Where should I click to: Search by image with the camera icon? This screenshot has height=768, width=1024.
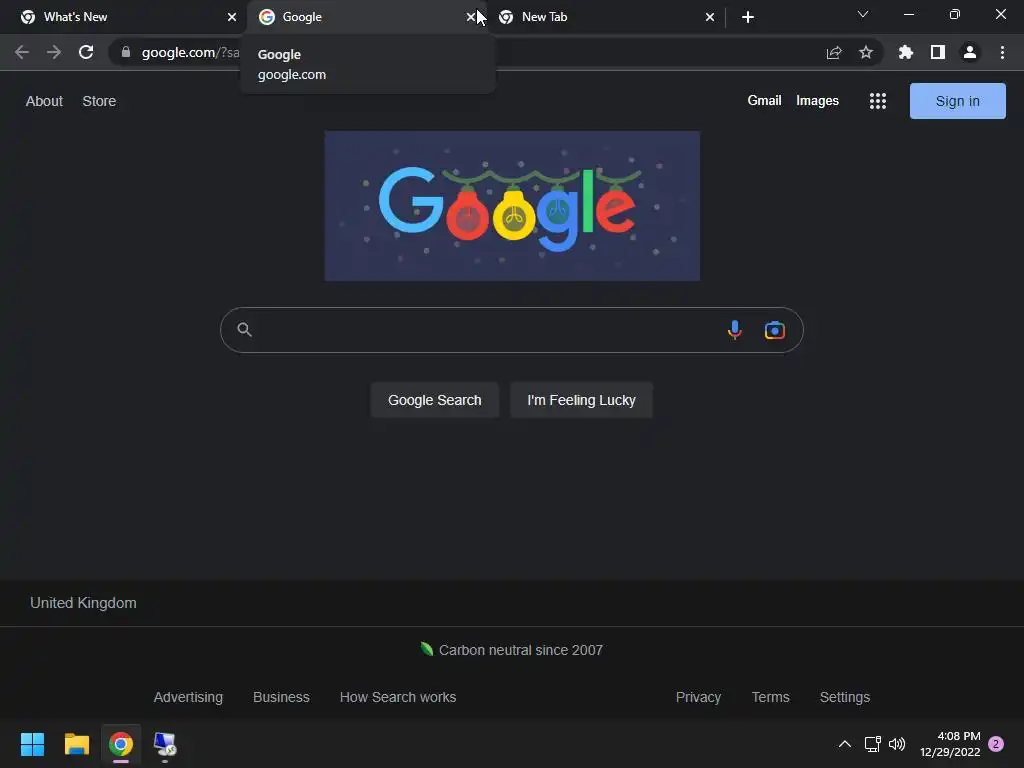(x=775, y=330)
